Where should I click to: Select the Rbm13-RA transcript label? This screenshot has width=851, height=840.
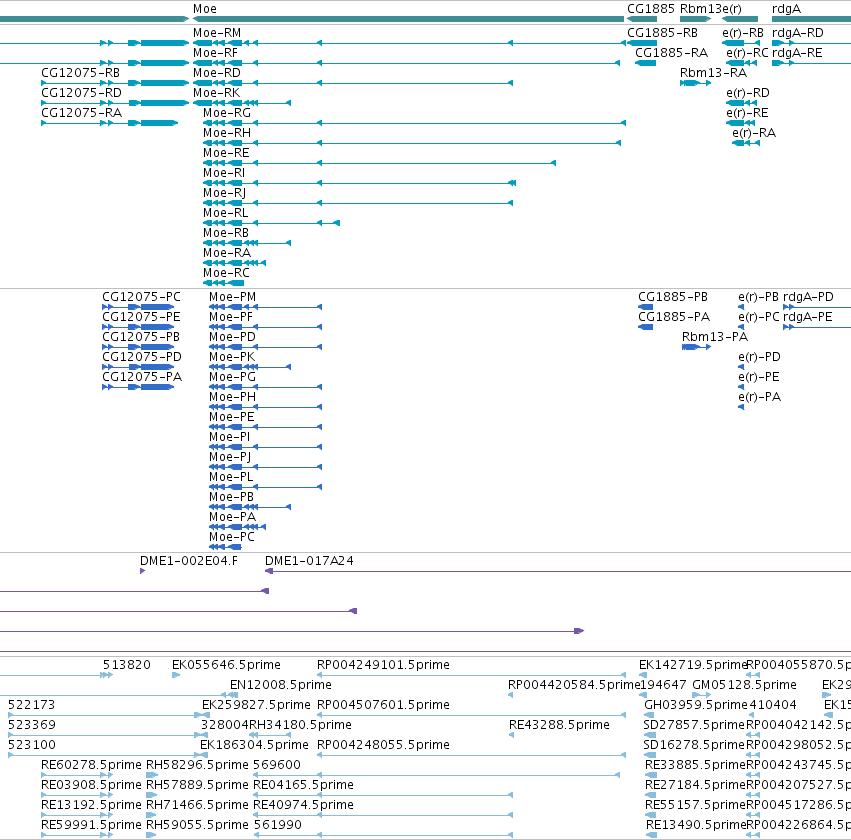pos(713,73)
